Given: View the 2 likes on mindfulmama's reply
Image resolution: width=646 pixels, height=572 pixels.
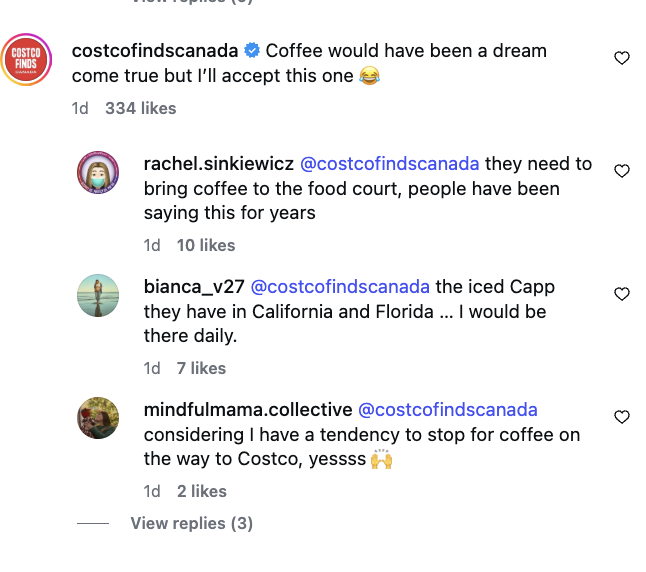Looking at the screenshot, I should coord(201,491).
